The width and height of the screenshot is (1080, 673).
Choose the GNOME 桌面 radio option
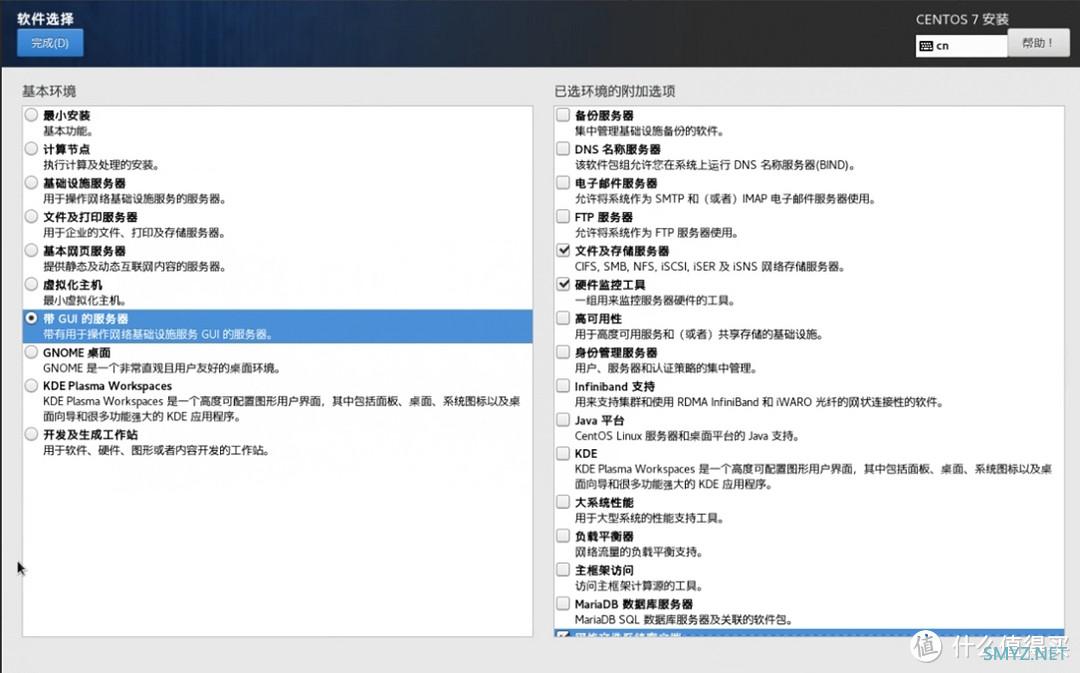coord(31,352)
